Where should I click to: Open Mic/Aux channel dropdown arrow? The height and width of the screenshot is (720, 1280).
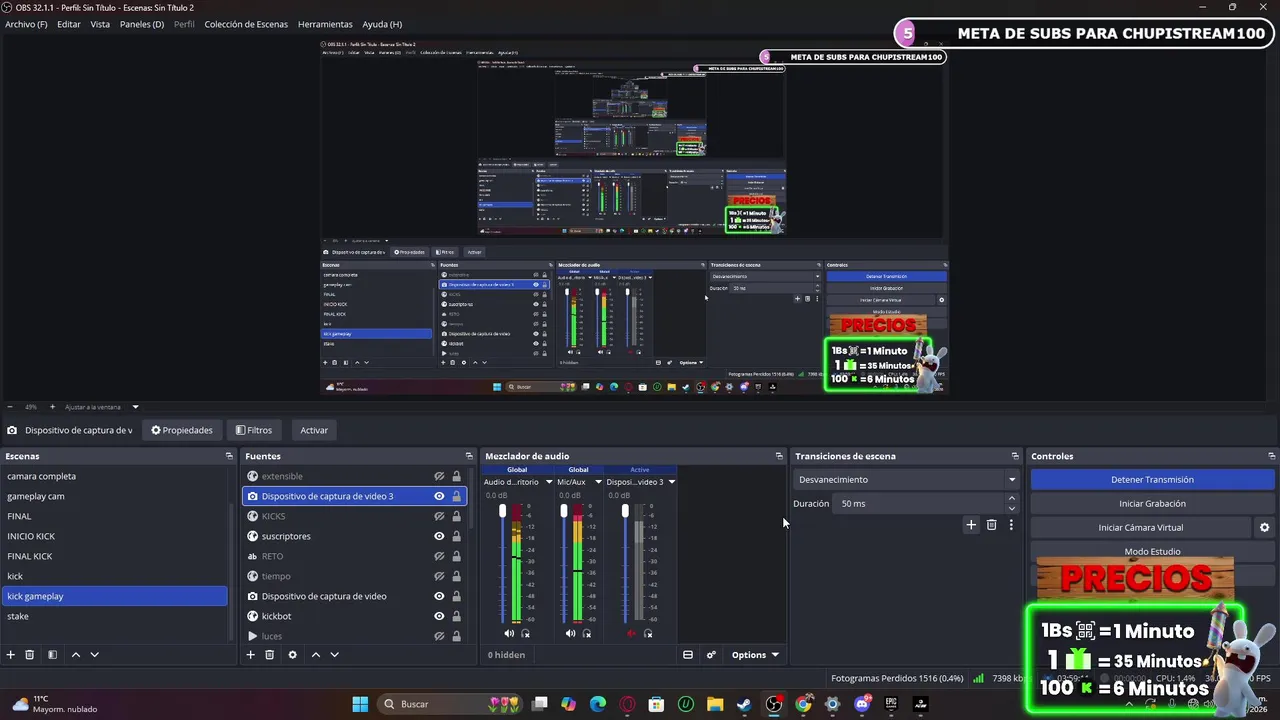[598, 482]
